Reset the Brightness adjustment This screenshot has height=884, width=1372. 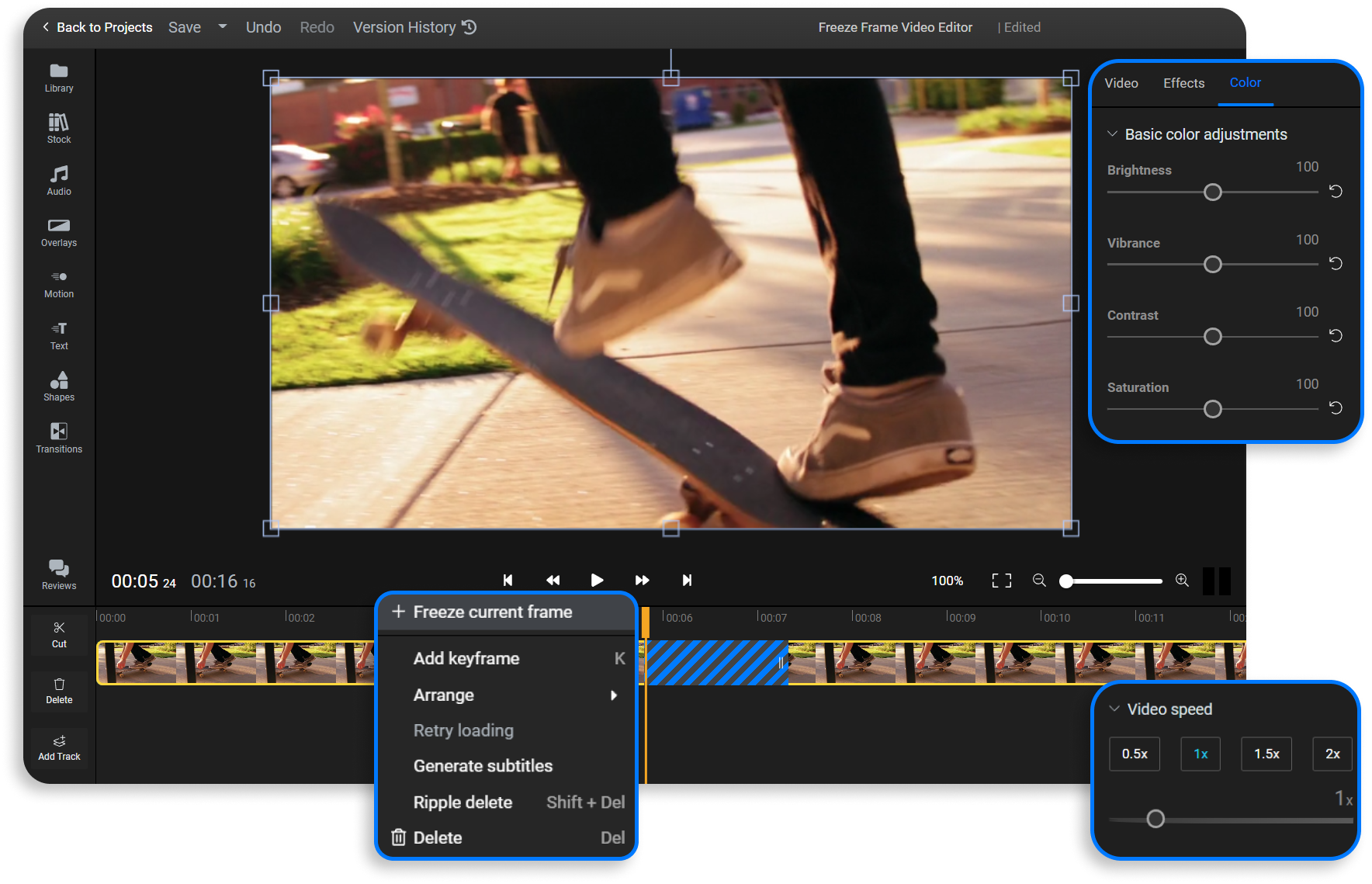(1335, 192)
